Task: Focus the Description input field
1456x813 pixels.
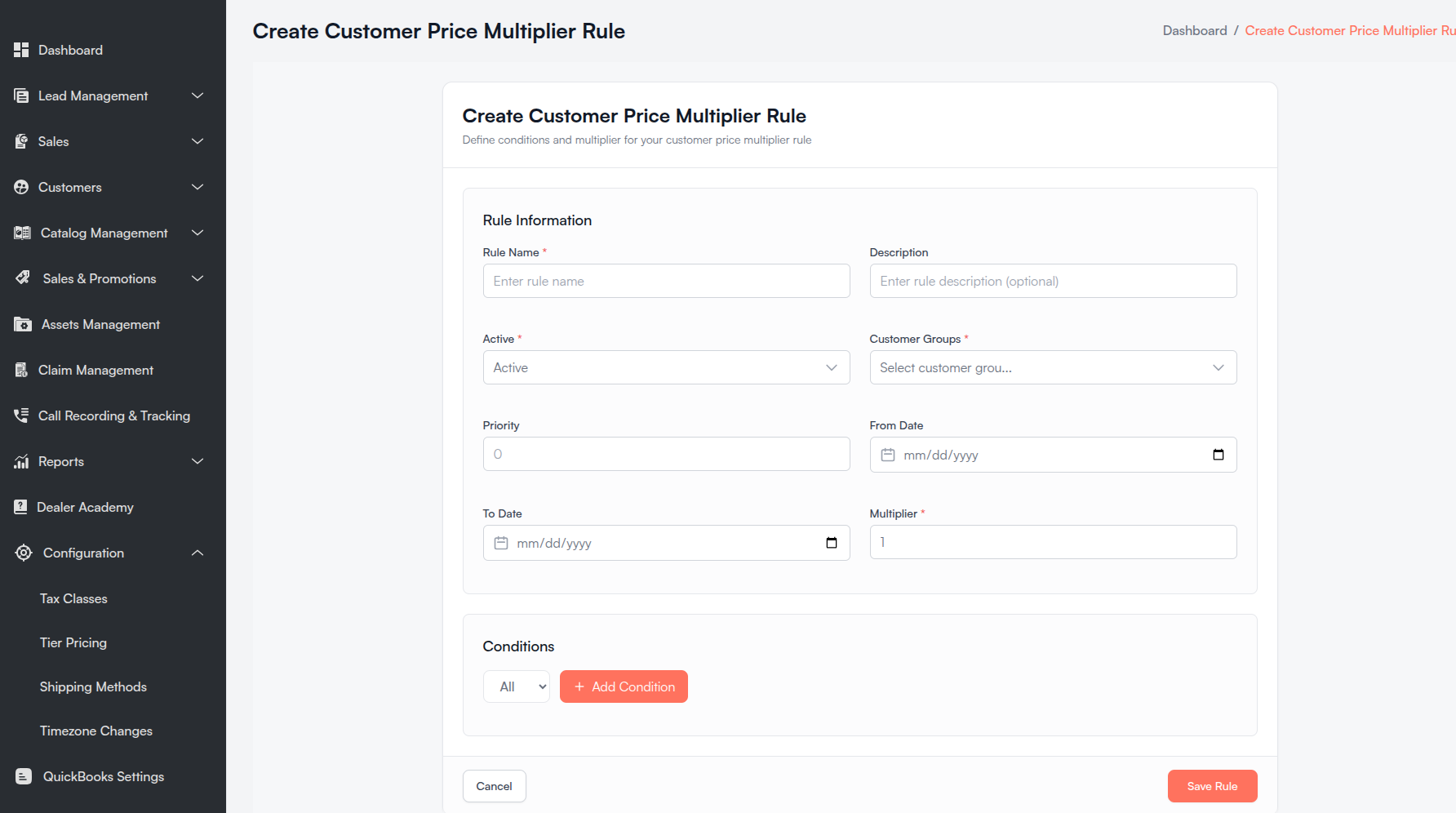Action: (x=1053, y=281)
